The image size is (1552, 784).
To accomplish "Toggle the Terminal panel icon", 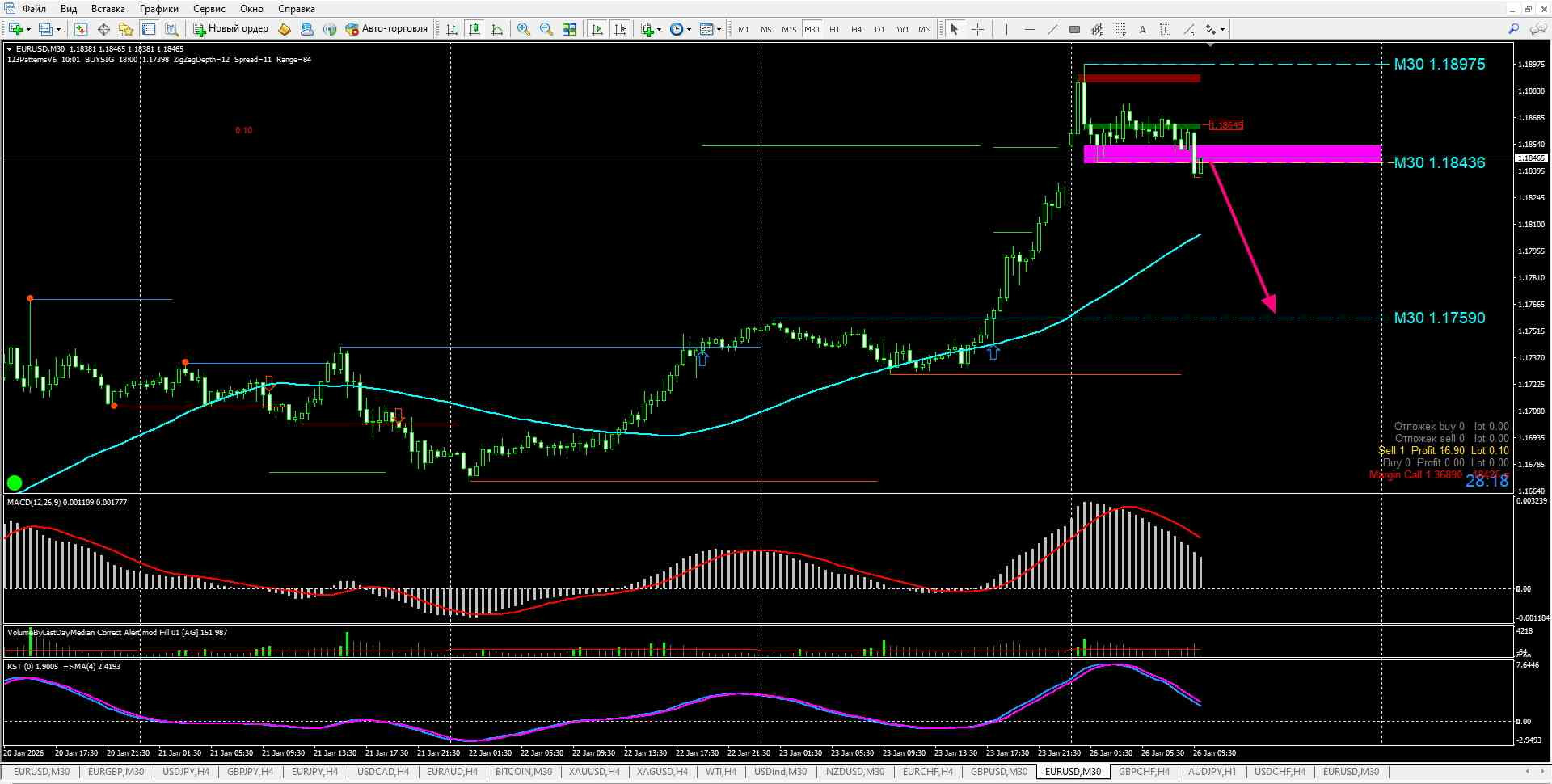I will tap(149, 29).
